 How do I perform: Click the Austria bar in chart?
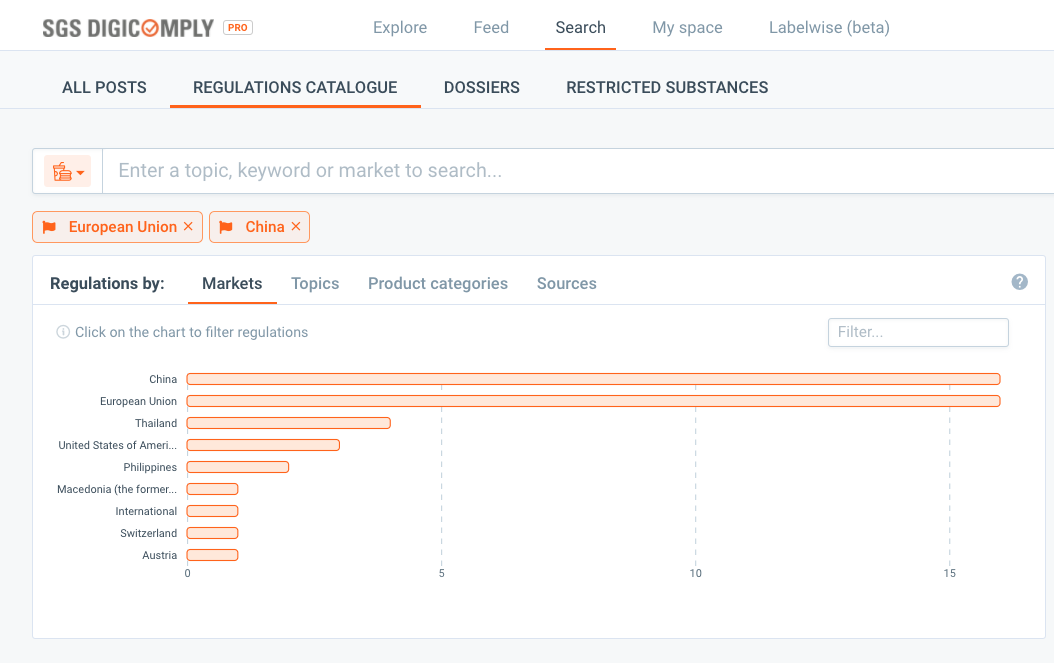212,555
